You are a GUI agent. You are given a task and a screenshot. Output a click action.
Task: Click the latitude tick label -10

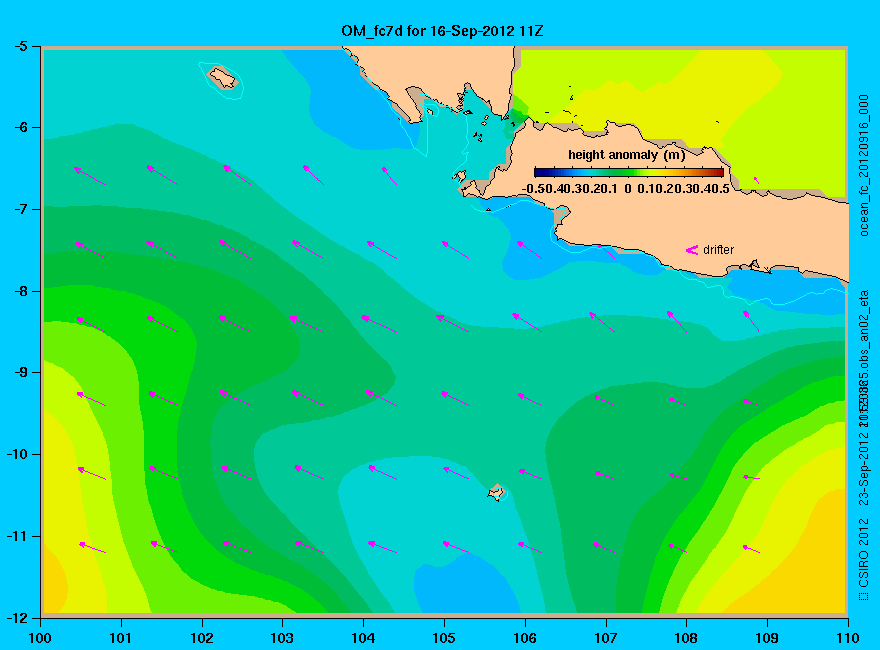pyautogui.click(x=16, y=454)
